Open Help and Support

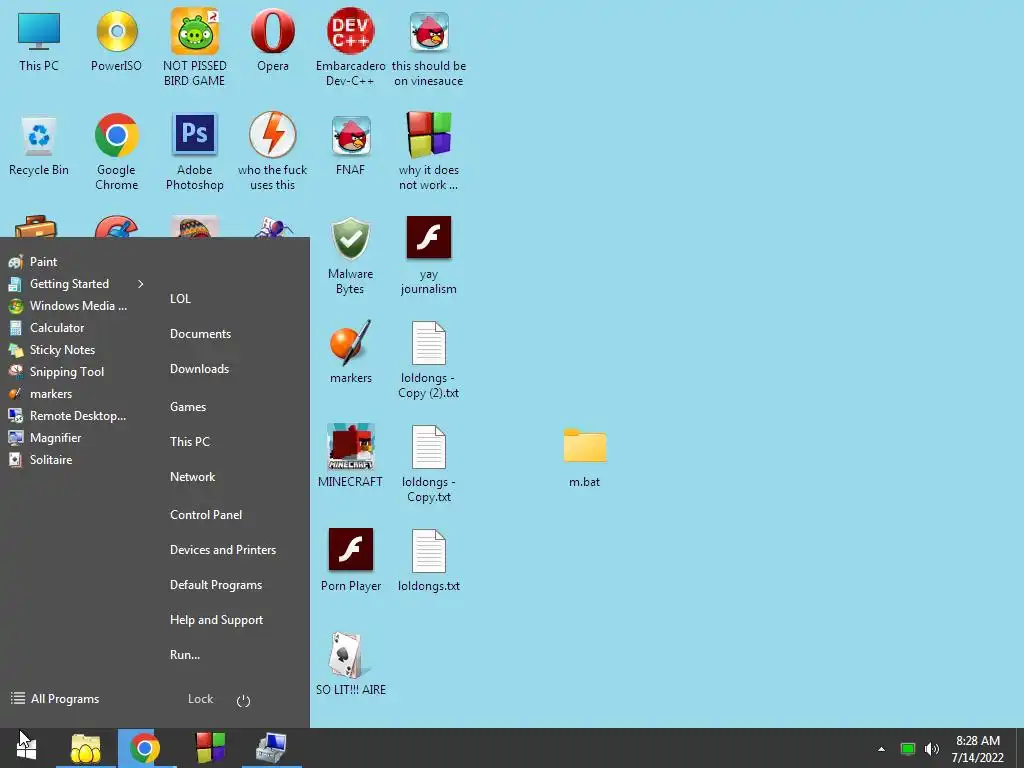pos(216,620)
